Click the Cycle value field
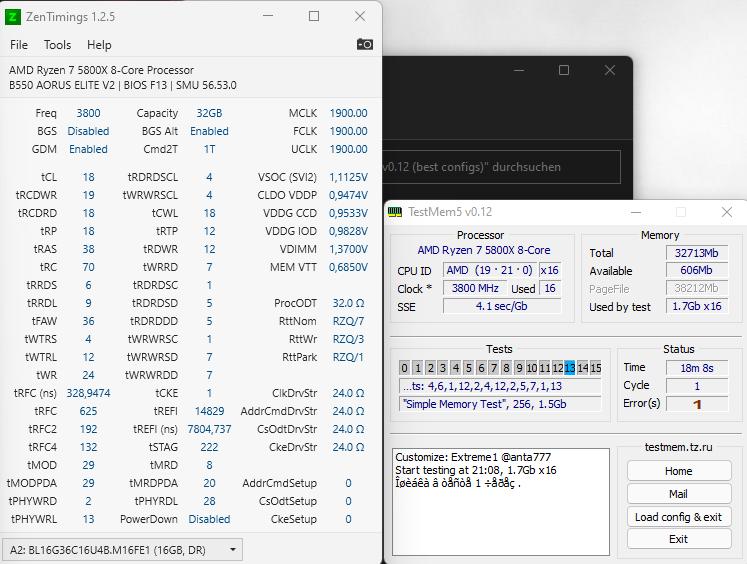Screen dimensions: 747x564 (697, 386)
